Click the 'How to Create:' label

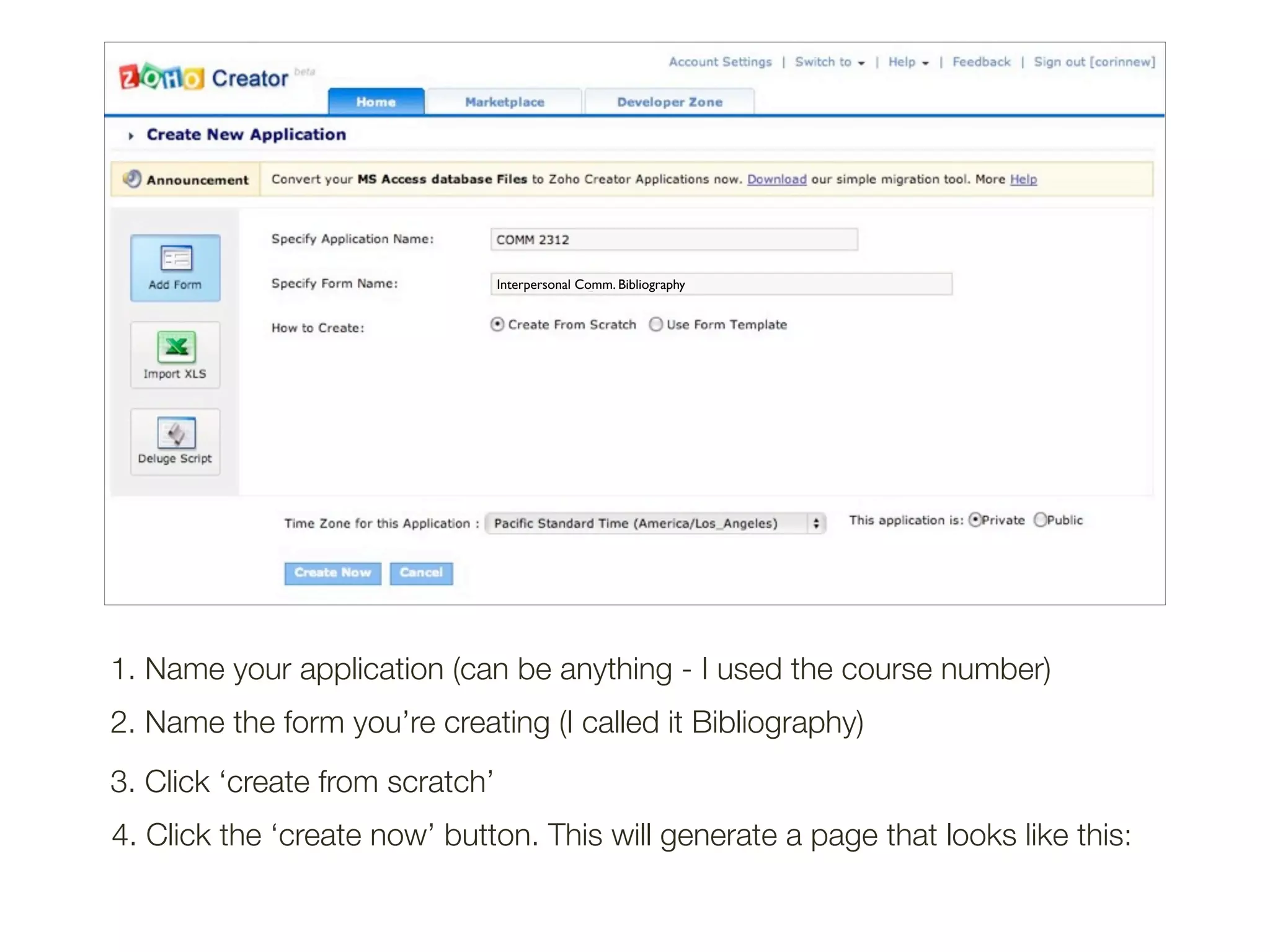click(x=318, y=328)
